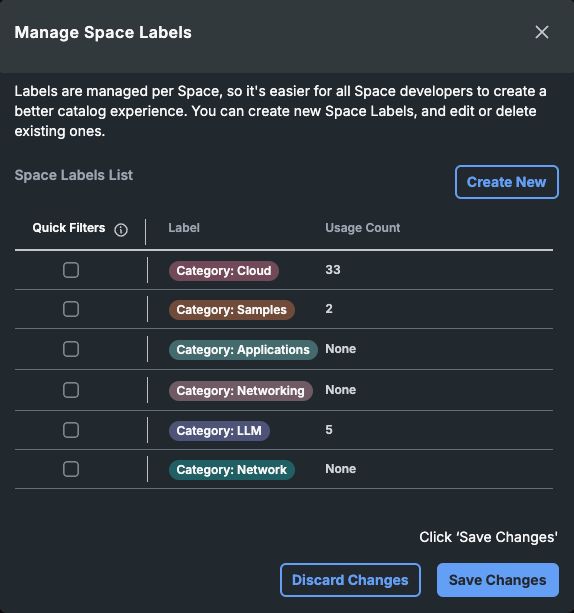Enable quick filter for Category: Samples

[x=71, y=309]
